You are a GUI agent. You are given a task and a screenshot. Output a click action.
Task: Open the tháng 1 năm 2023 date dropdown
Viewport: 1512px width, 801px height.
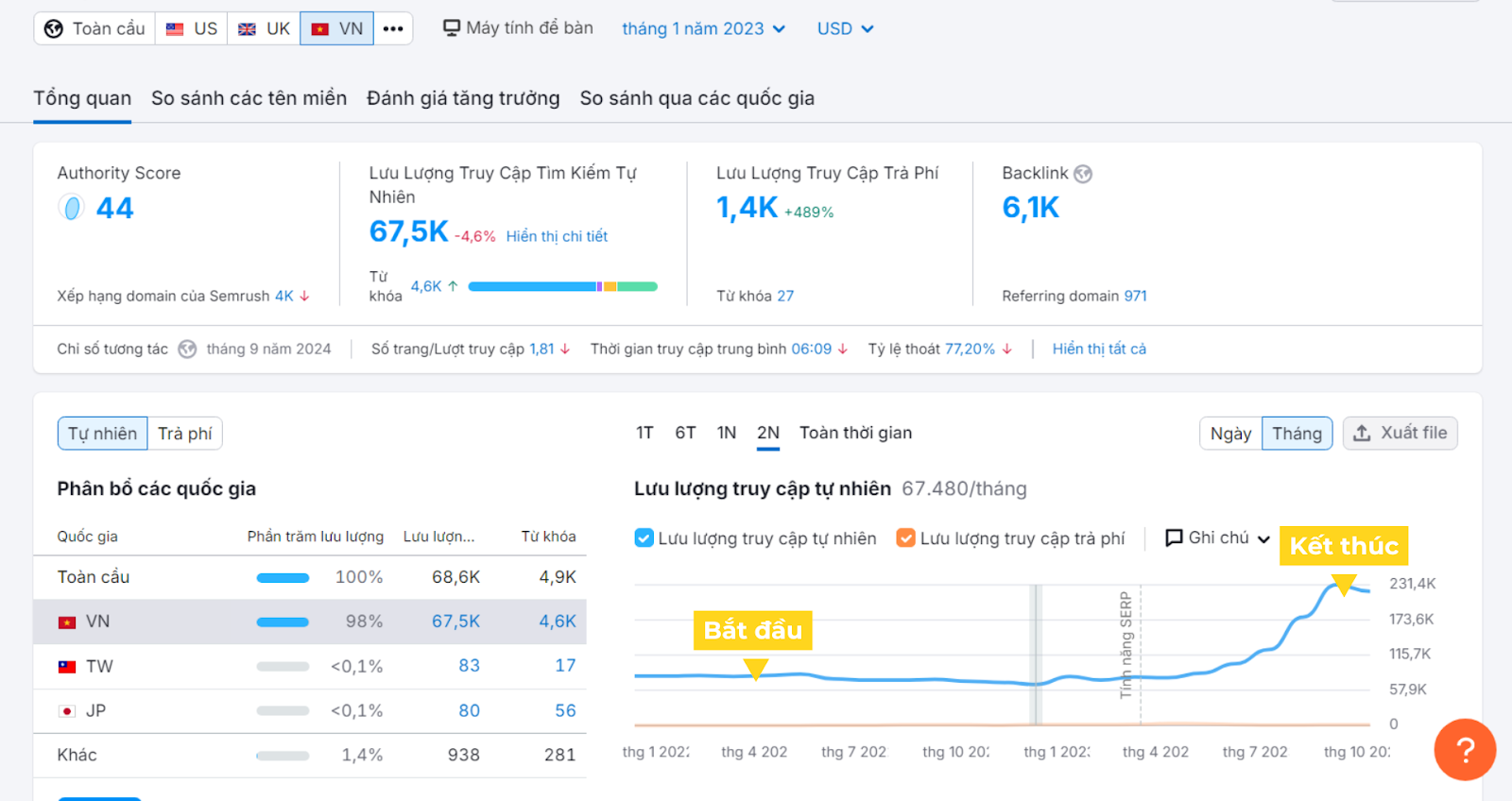click(x=703, y=28)
